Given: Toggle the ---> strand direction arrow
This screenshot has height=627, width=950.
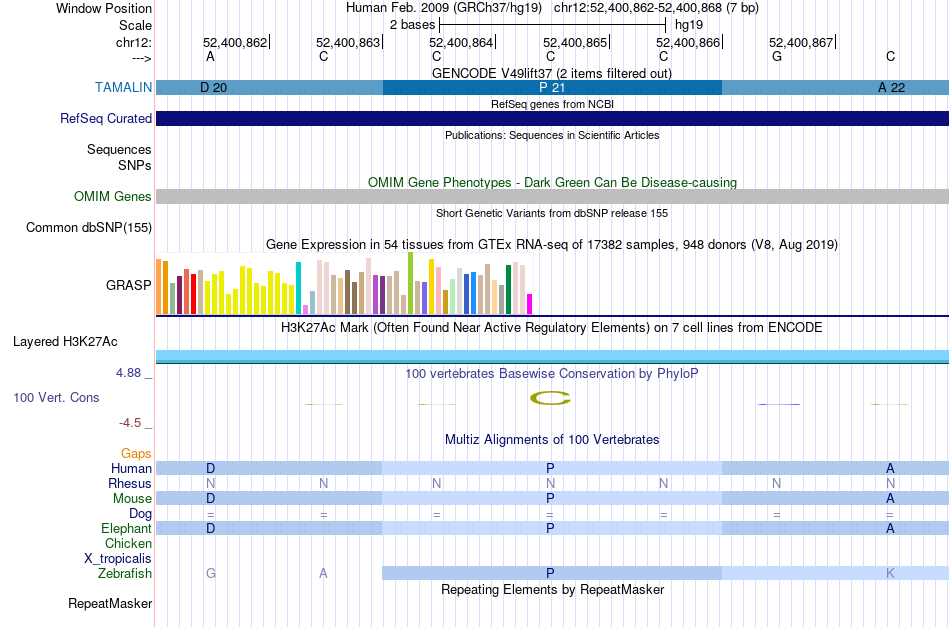Looking at the screenshot, I should click(141, 58).
